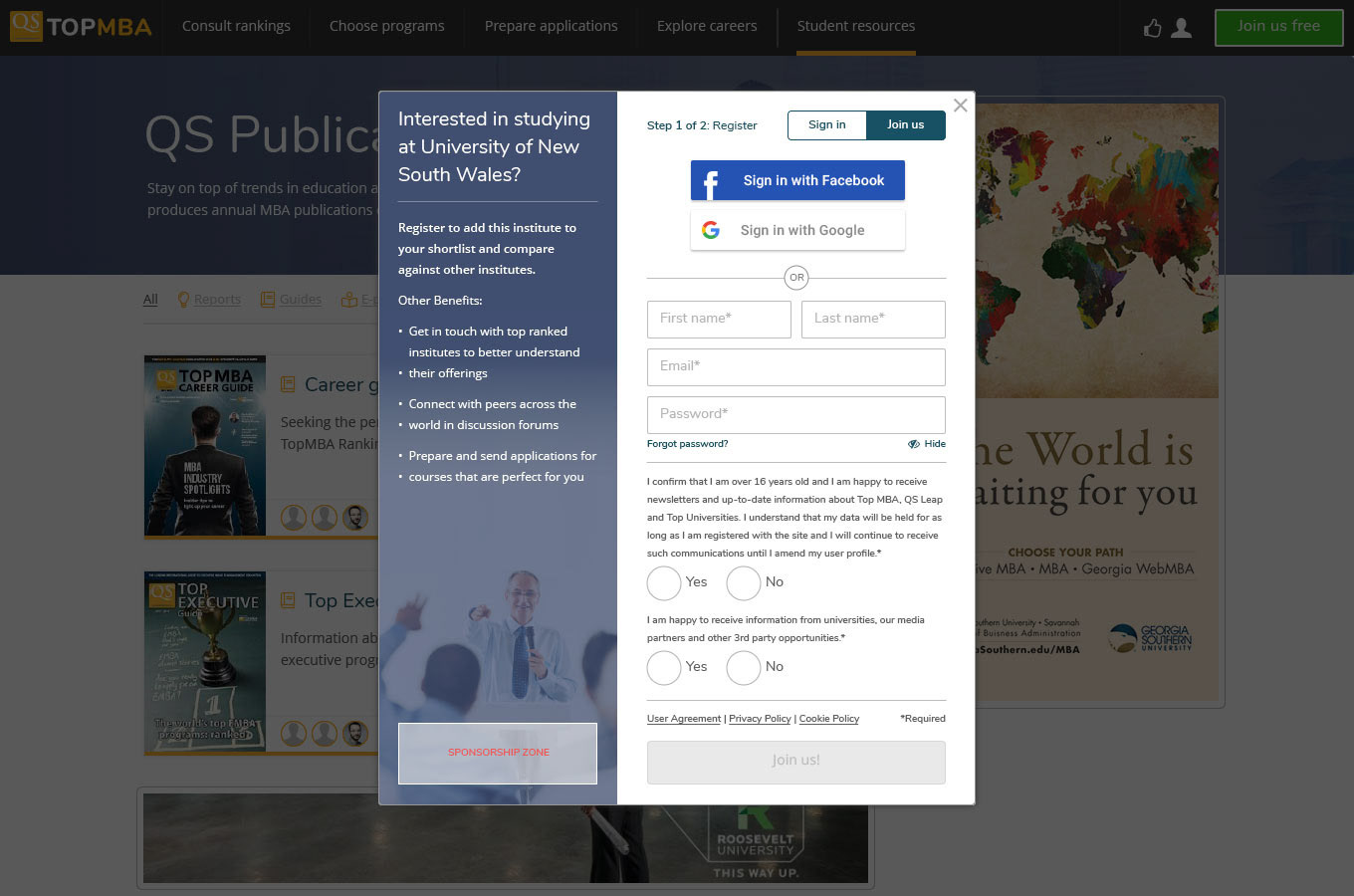This screenshot has width=1354, height=896.
Task: Open User Agreement link
Action: [684, 719]
